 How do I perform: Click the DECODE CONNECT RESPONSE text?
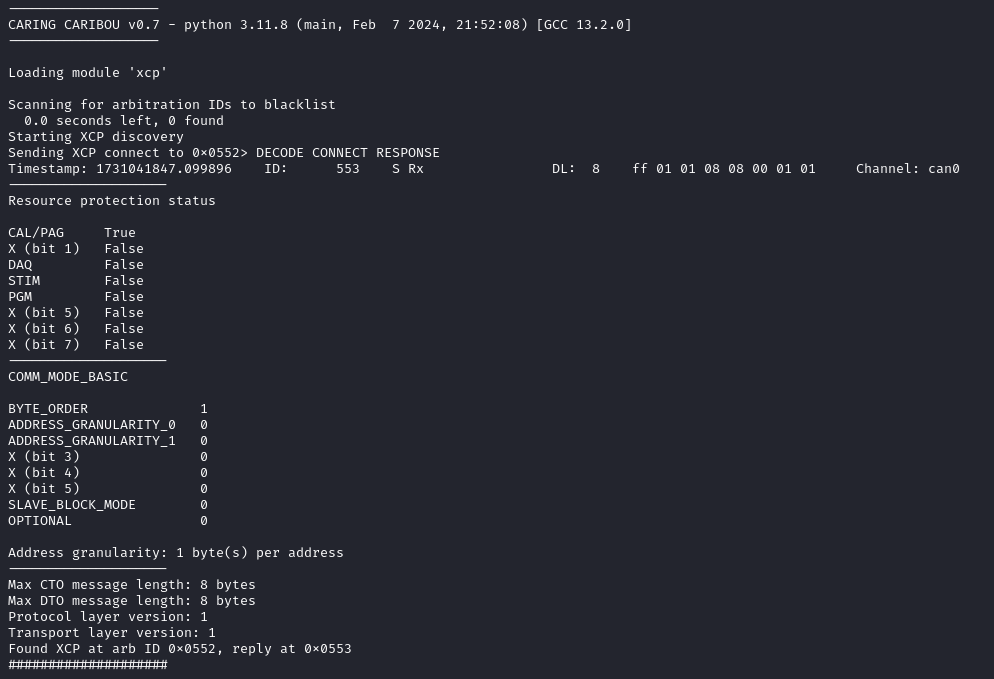click(348, 152)
